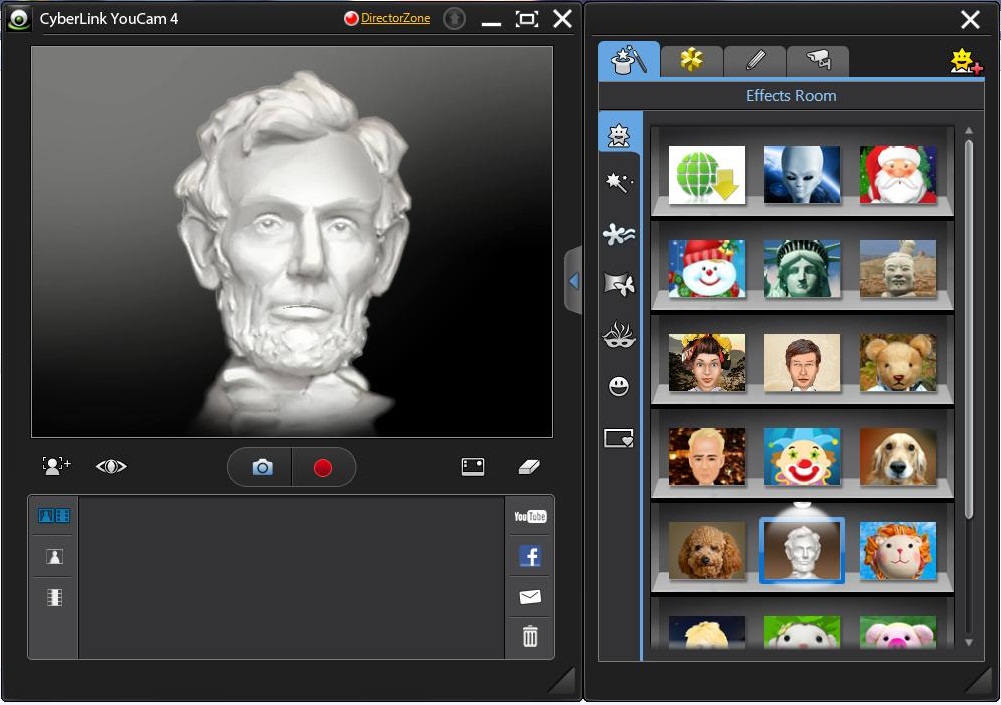Collapse effects panel with side arrow
Screen dimensions: 1001x705
[573, 280]
